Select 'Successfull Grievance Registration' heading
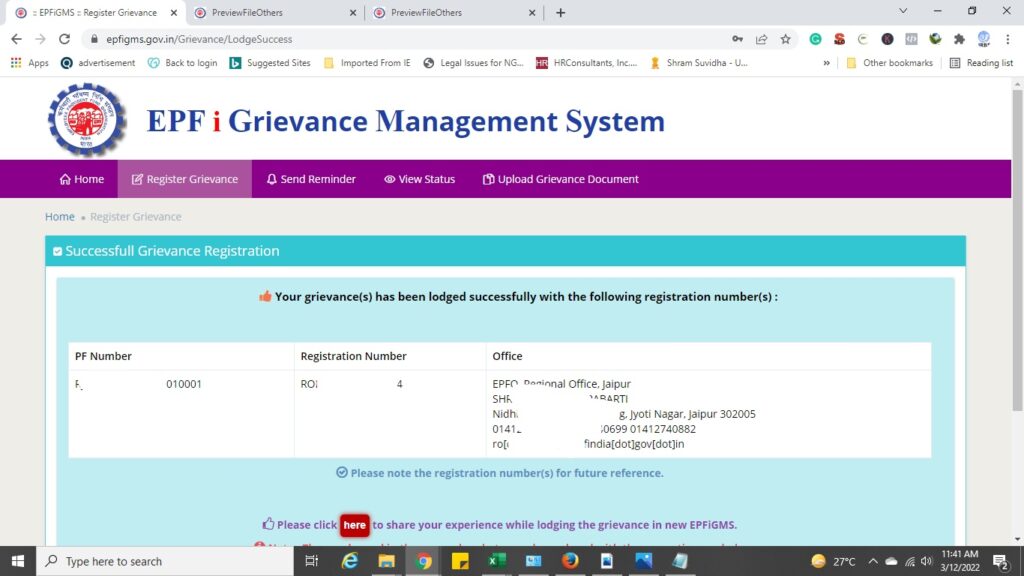Viewport: 1024px width, 576px height. (x=172, y=251)
